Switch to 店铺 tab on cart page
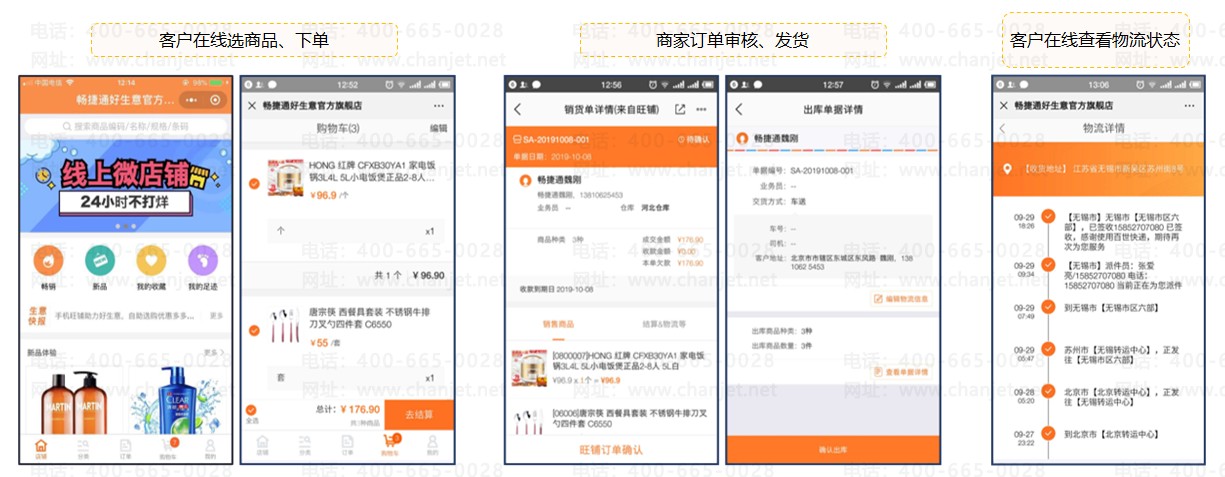This screenshot has width=1225, height=477. pos(262,446)
